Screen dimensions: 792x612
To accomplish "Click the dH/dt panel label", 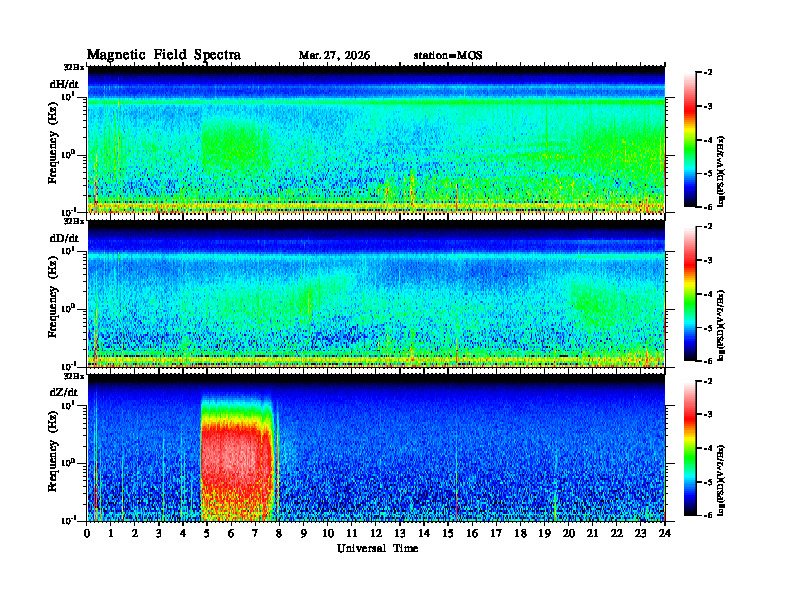I will (x=64, y=84).
